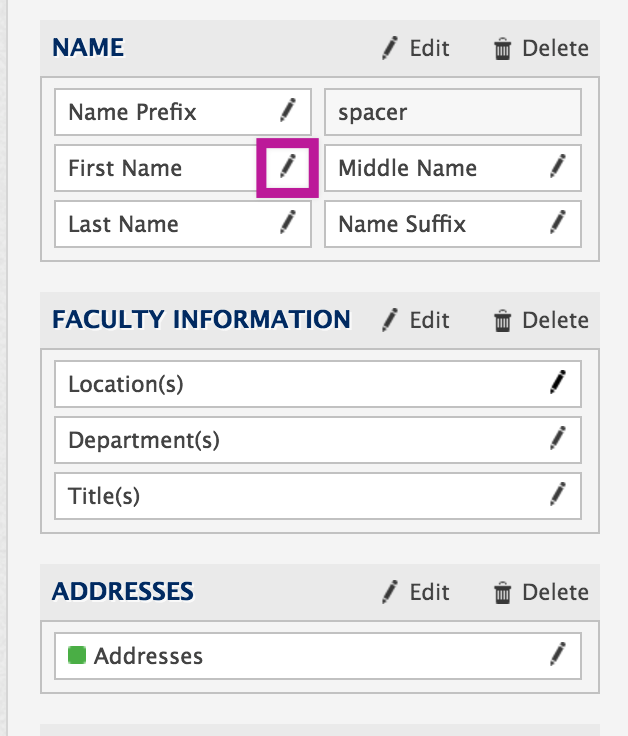Viewport: 628px width, 736px height.
Task: Edit the ADDRESSES section
Action: coord(415,592)
